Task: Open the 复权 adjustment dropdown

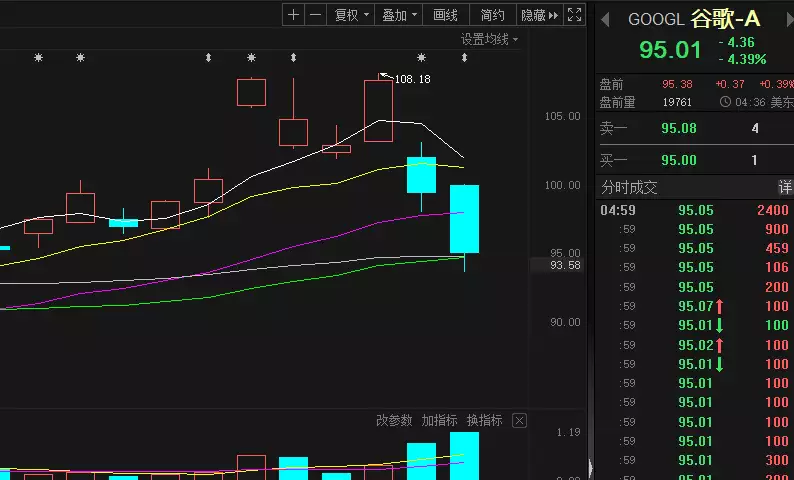Action: click(x=352, y=15)
